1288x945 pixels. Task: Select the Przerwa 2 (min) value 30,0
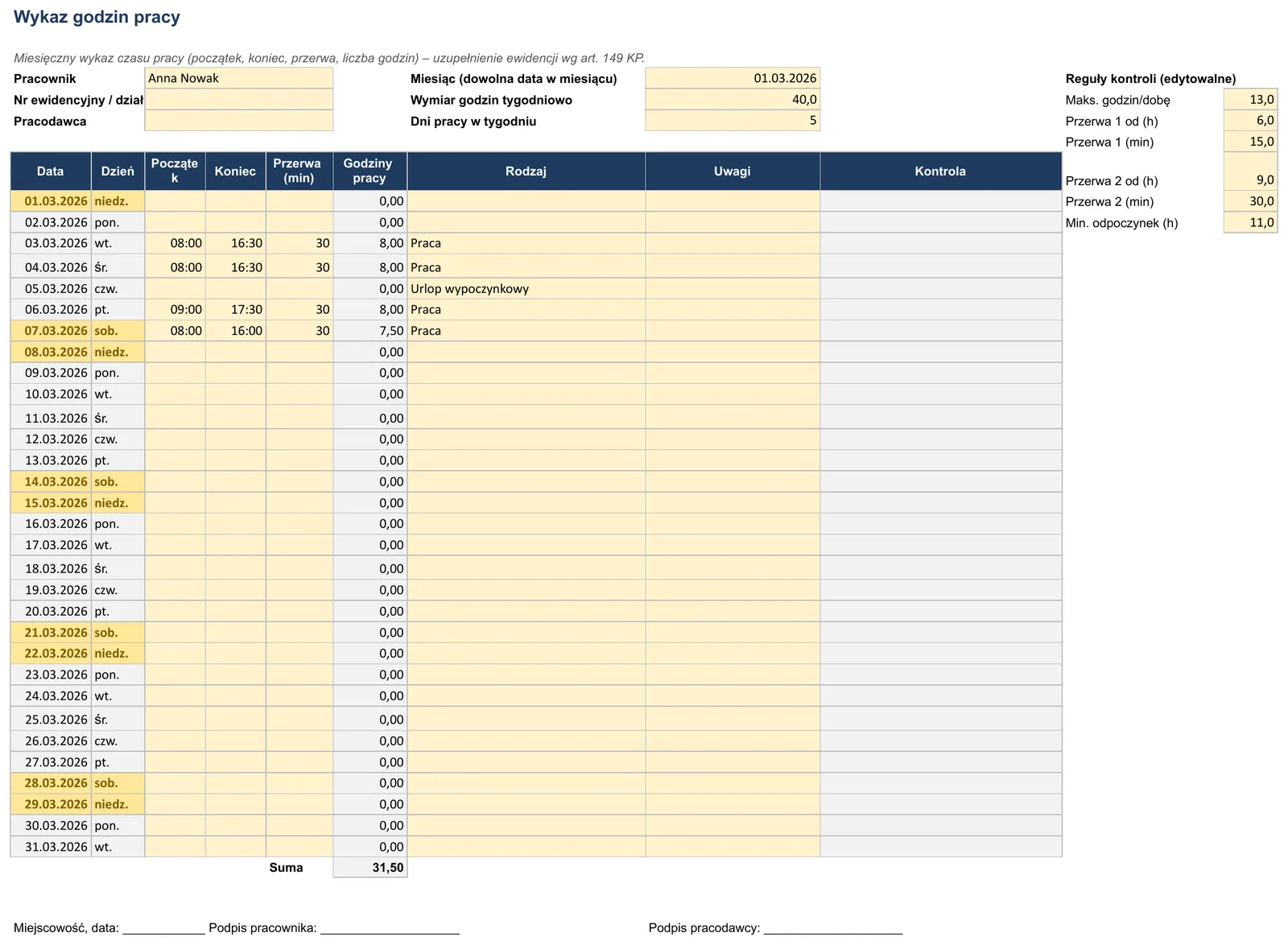tap(1250, 201)
